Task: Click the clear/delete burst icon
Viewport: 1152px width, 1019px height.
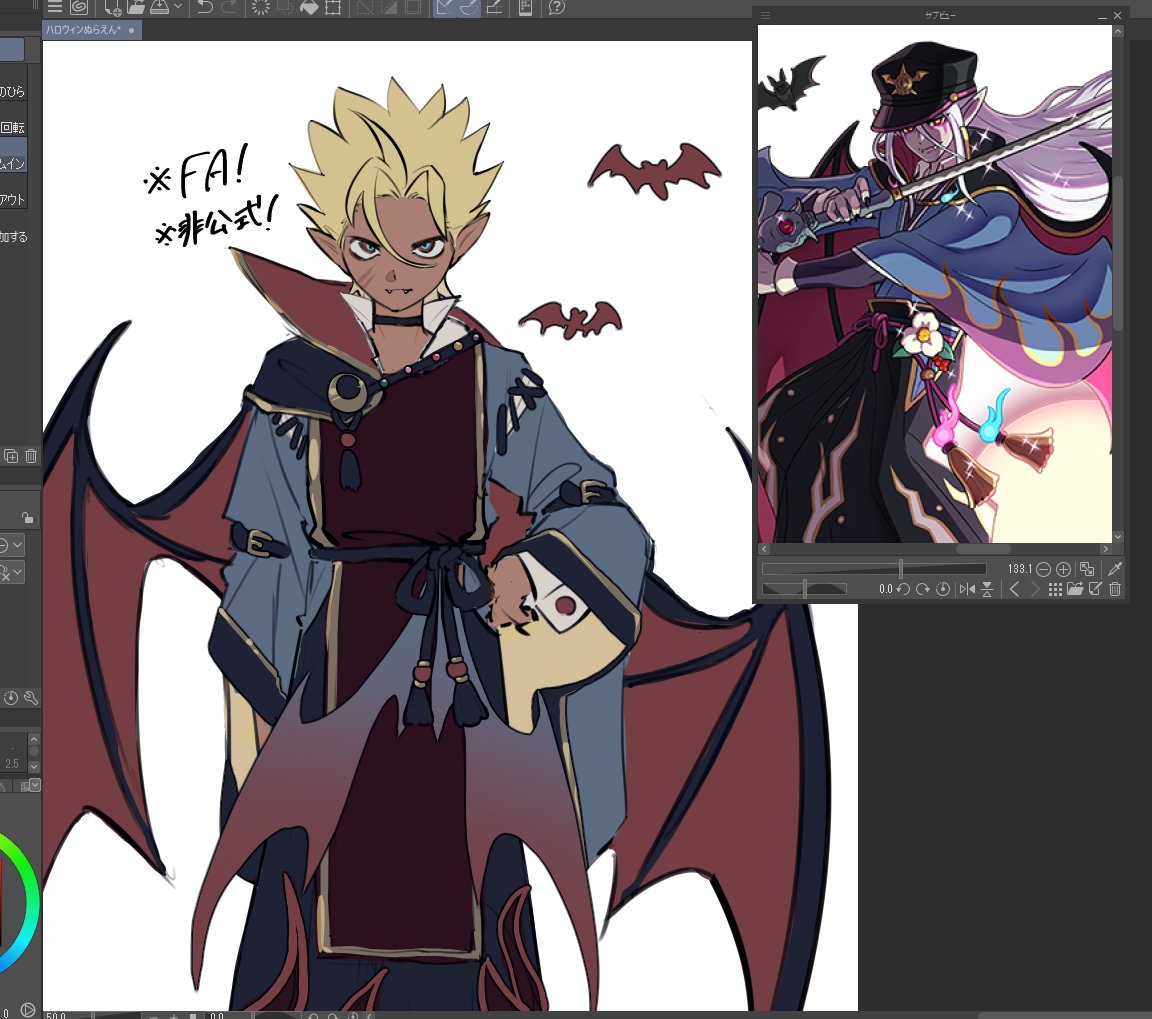Action: click(x=260, y=7)
